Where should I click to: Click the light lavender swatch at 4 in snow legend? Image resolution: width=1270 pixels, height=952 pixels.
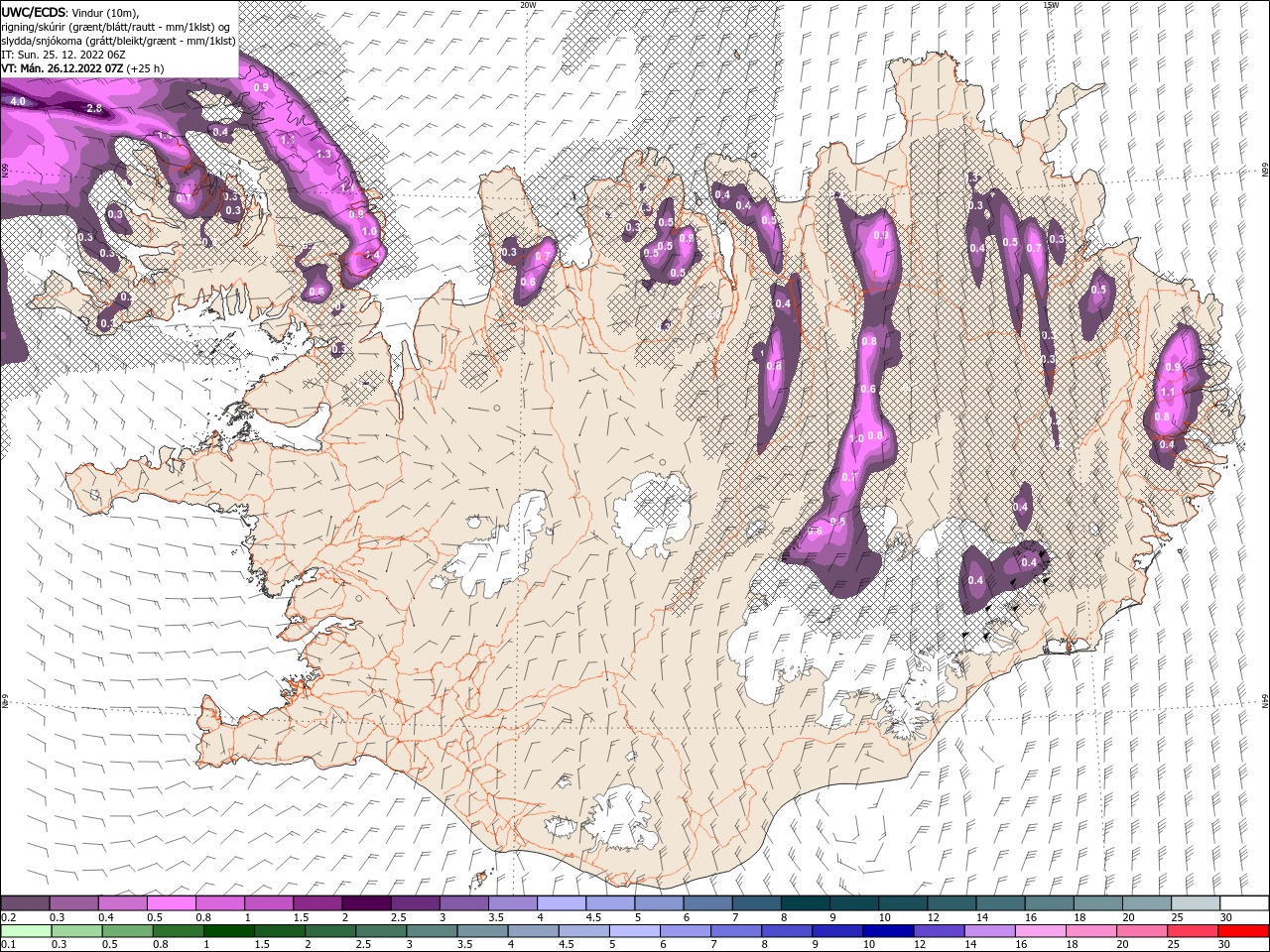point(561,903)
